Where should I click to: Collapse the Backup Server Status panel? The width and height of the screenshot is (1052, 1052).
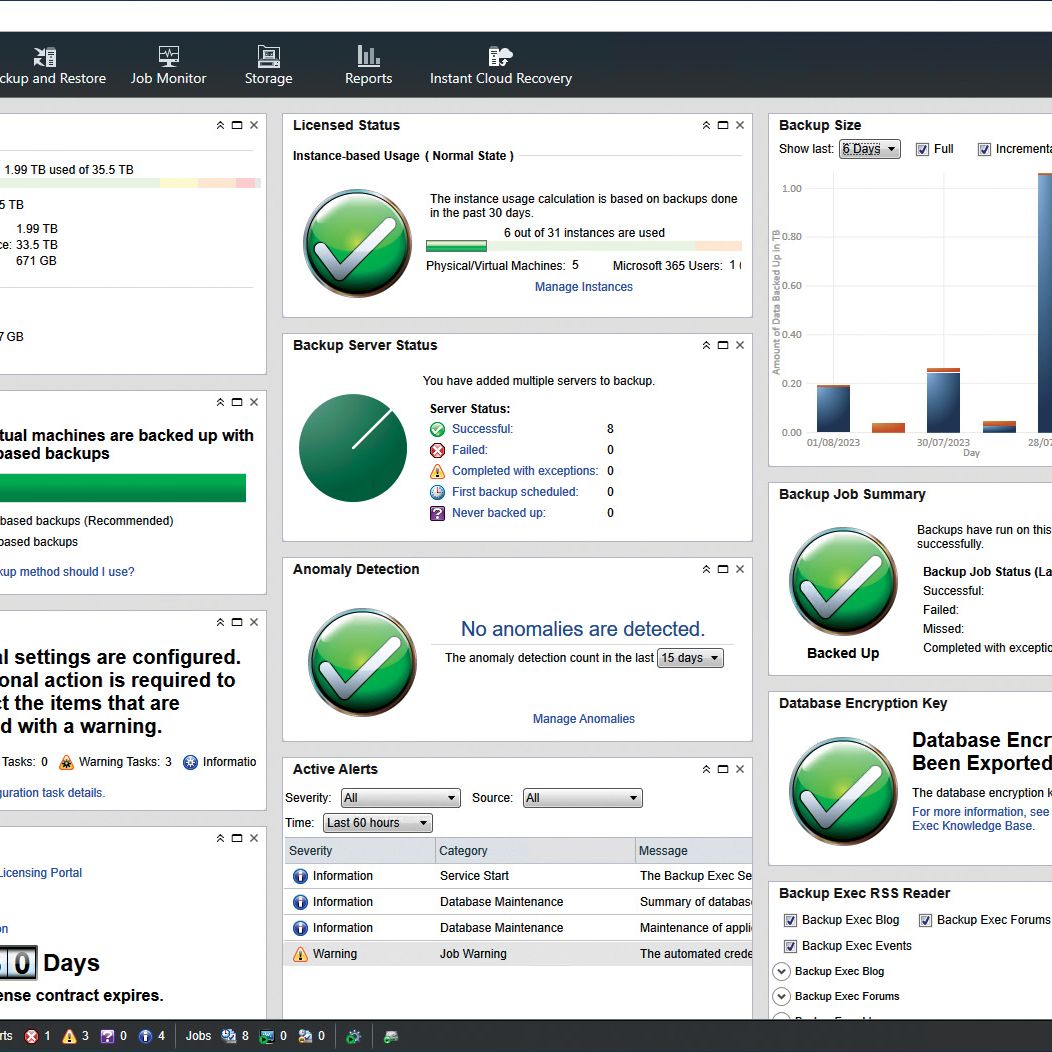click(x=706, y=346)
